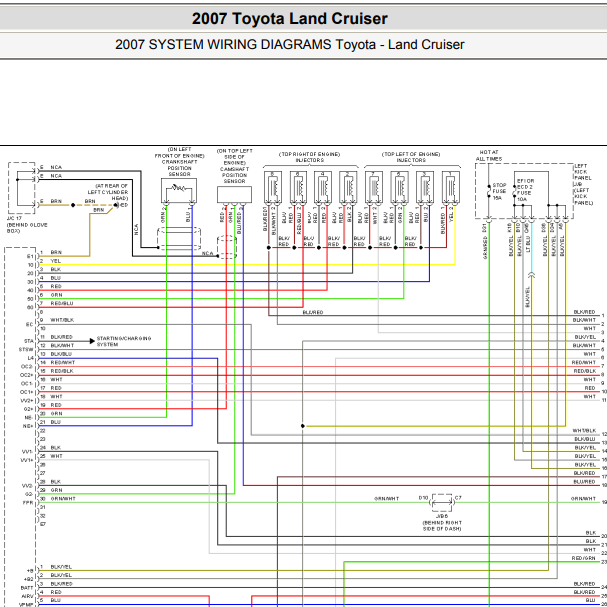Click the "RED/GRN" label at output 23
Viewport: 607px width, 607px height.
coord(583,558)
